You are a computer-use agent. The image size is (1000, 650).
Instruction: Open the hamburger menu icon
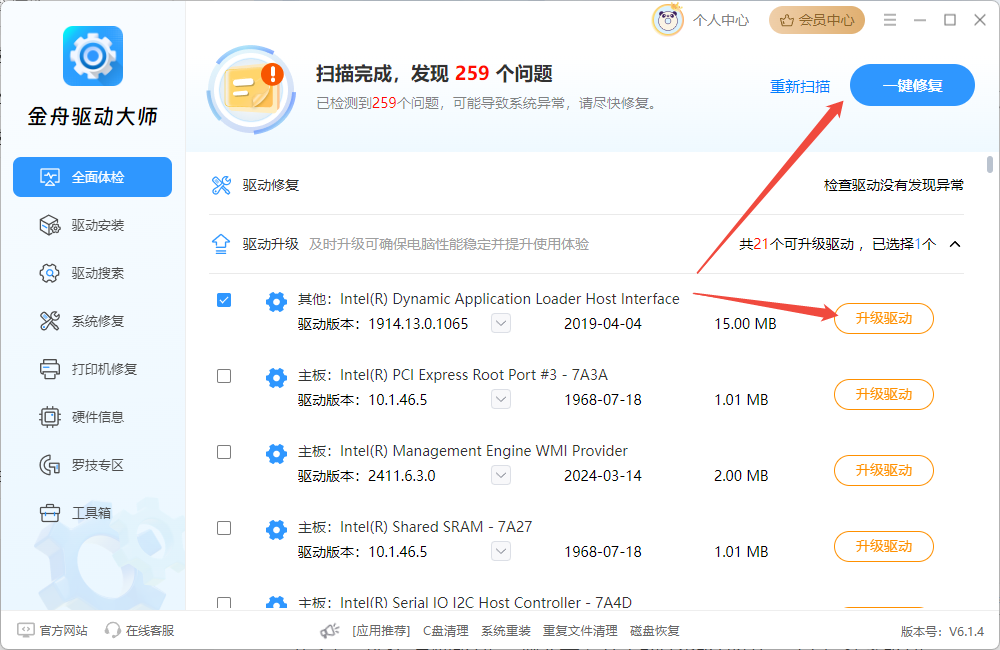pos(890,20)
